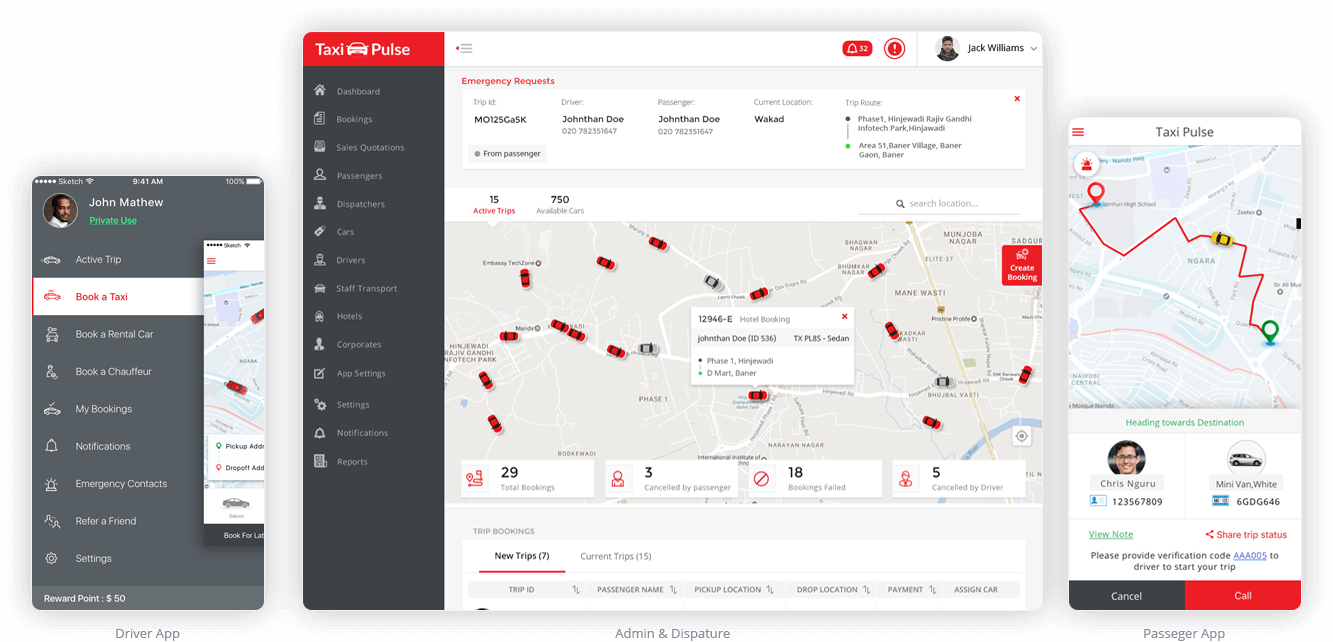
Task: Close the Emergency Requests card
Action: pyautogui.click(x=1017, y=99)
